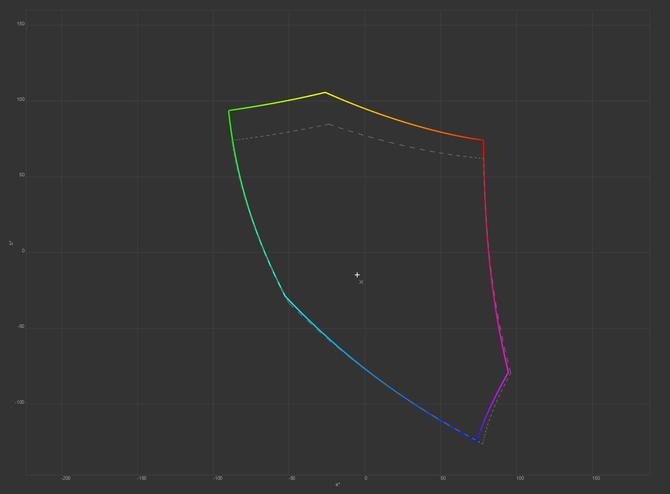
Task: Select the green vertex of the gamut outline
Action: [x=229, y=111]
